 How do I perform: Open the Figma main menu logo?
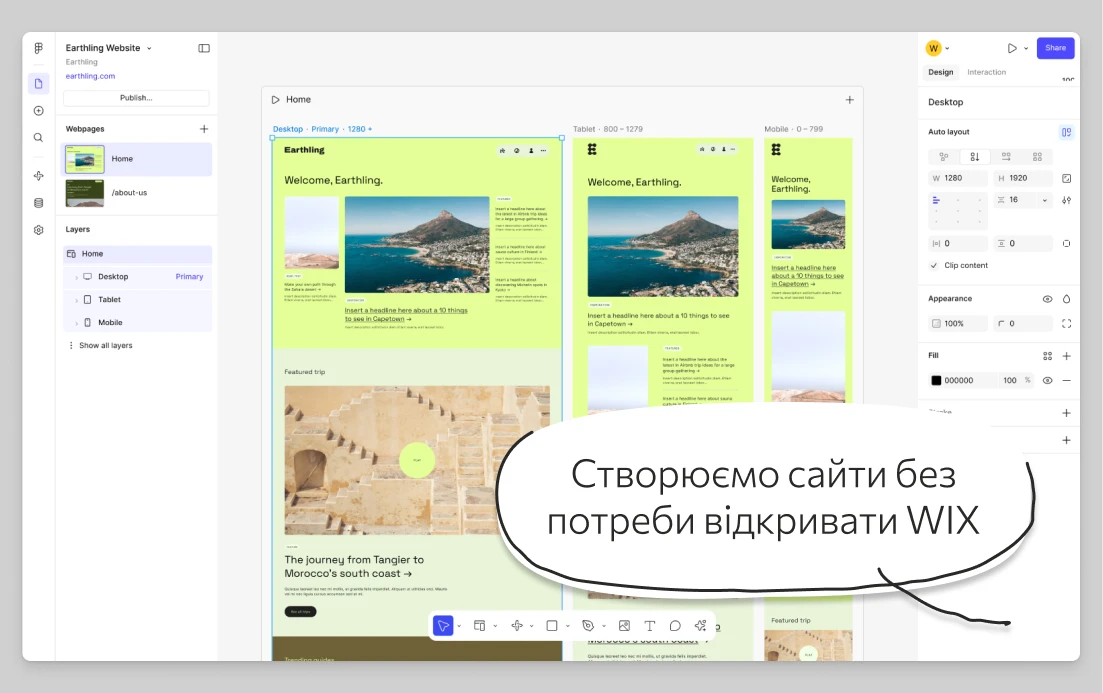pos(39,48)
